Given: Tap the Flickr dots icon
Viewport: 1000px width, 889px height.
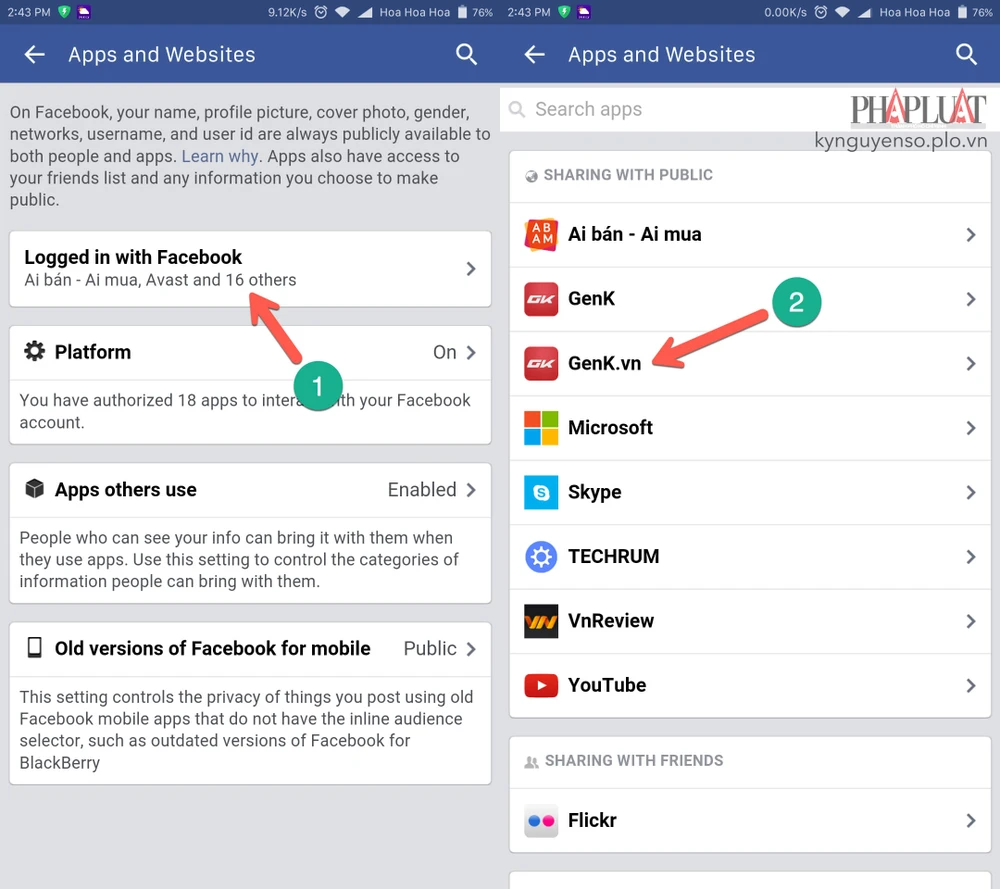Looking at the screenshot, I should [541, 821].
